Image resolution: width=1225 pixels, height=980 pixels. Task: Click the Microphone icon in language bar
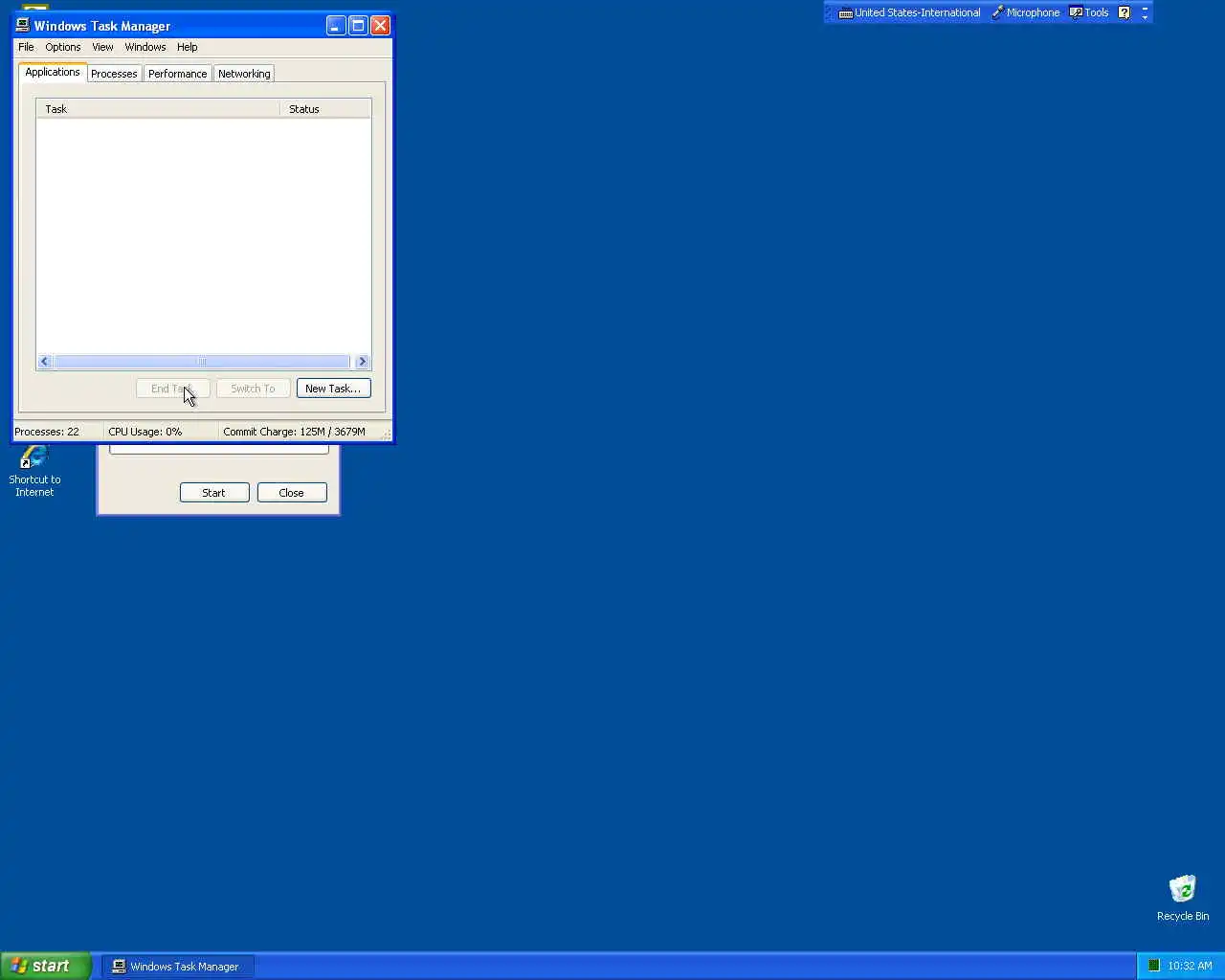point(997,12)
